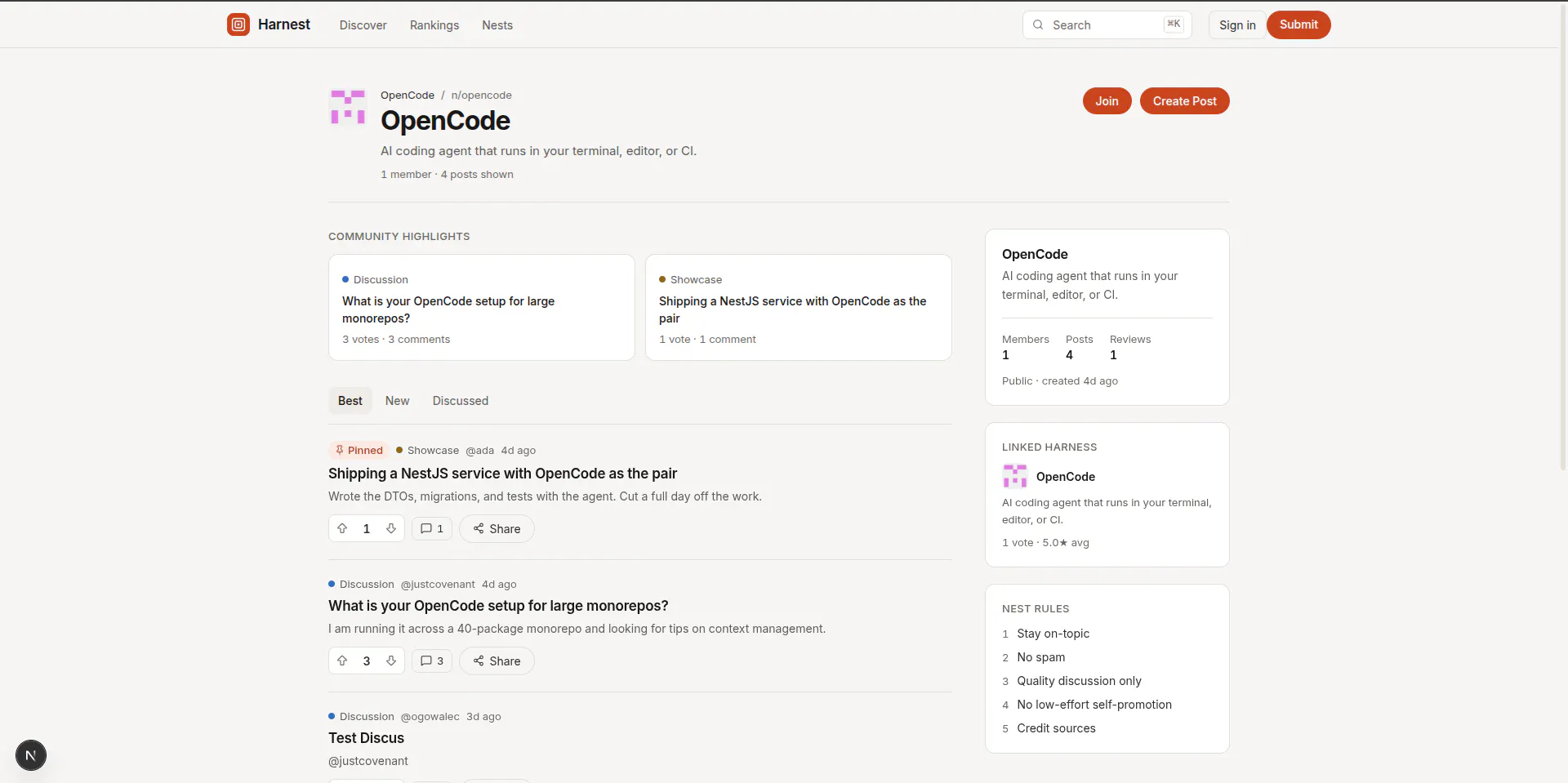Viewport: 1568px width, 783px height.
Task: Open the linked harness OpenCode name
Action: coord(1066,477)
